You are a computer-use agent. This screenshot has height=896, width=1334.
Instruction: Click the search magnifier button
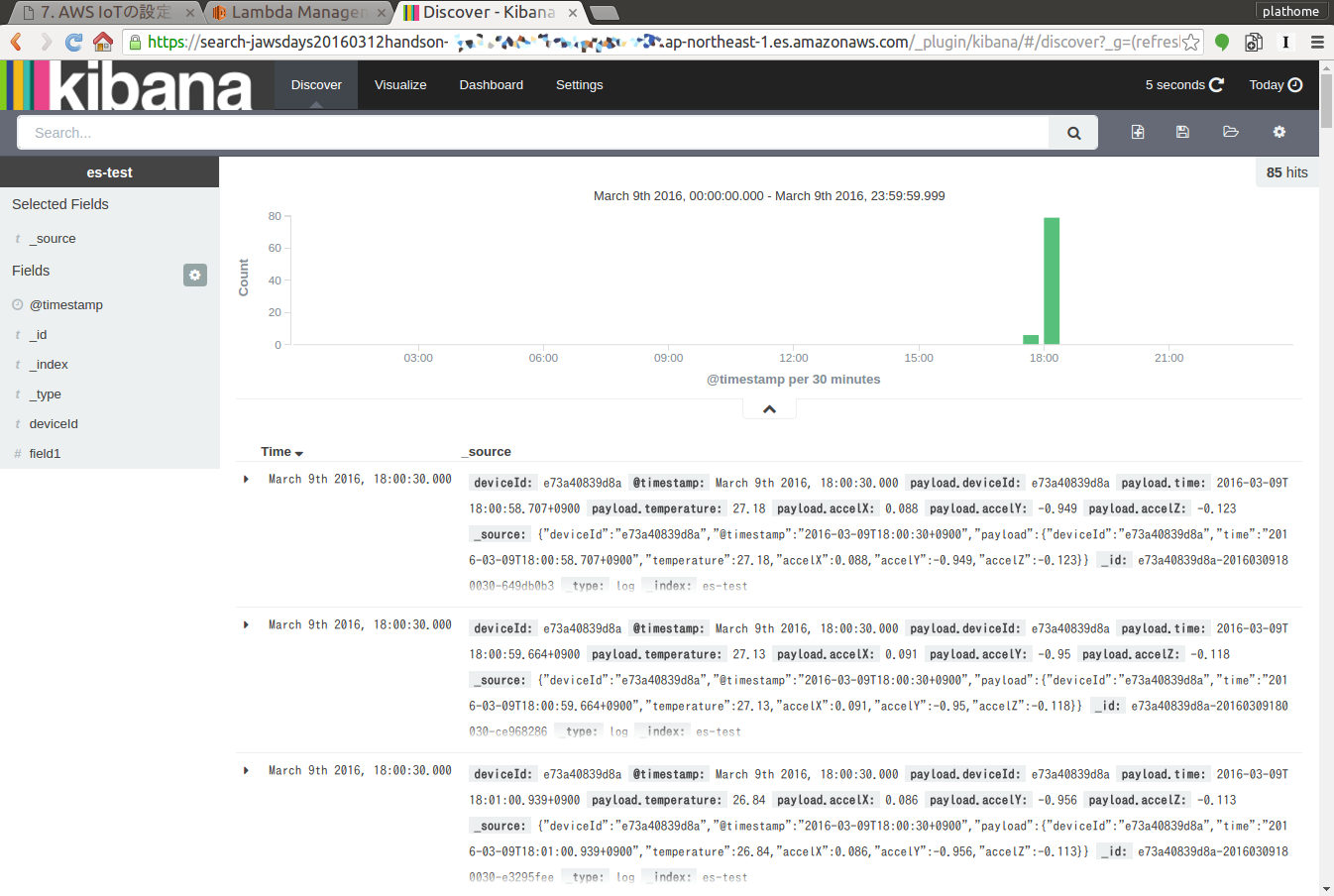tap(1073, 133)
